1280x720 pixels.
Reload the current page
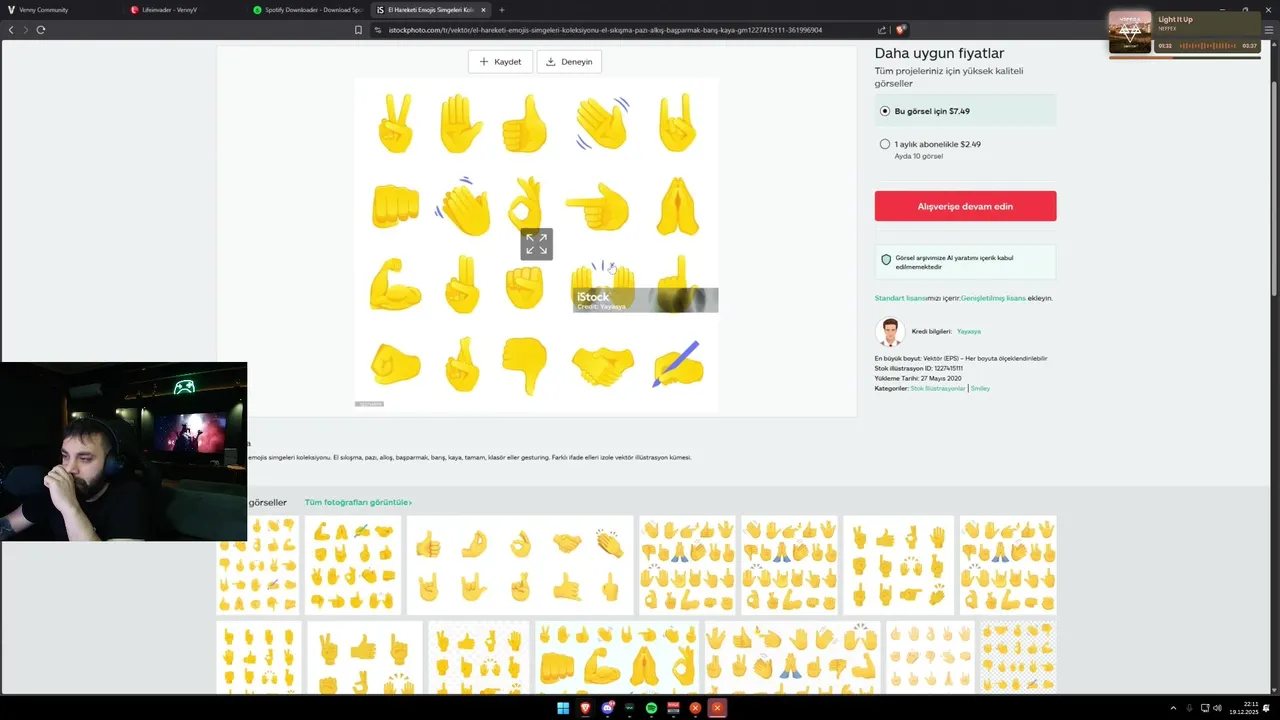(41, 30)
